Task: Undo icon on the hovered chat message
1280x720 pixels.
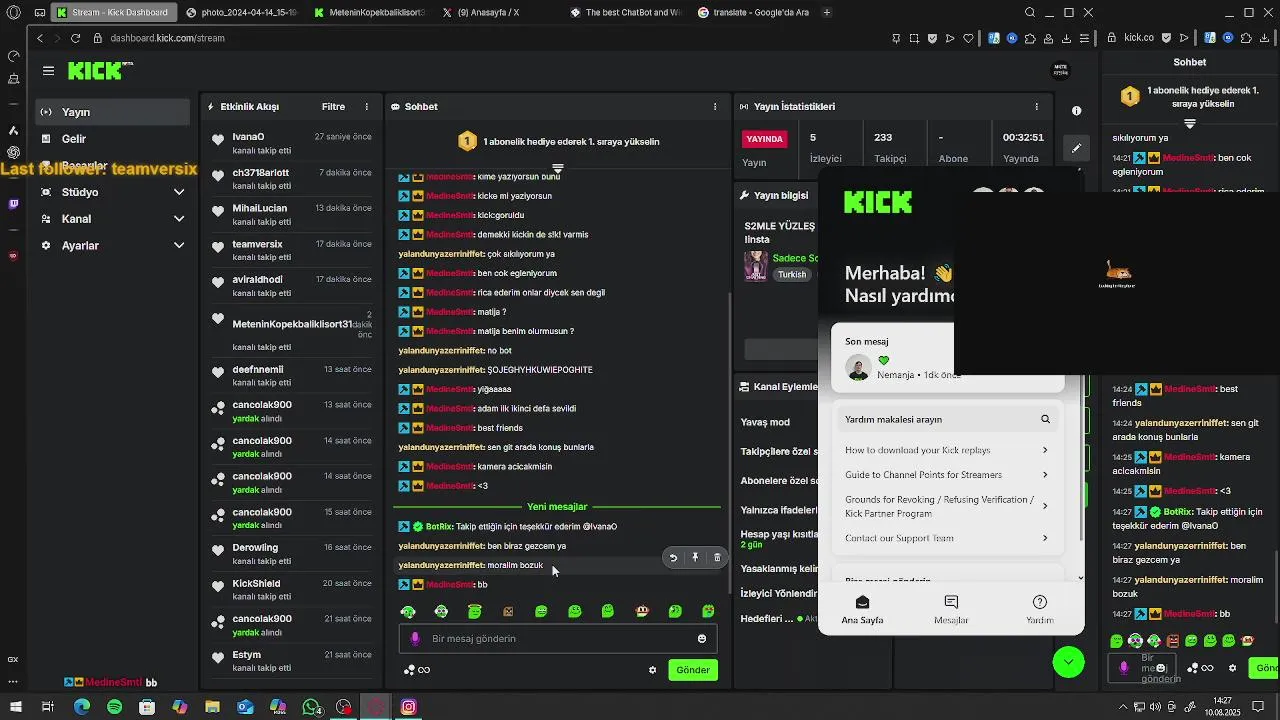Action: (673, 558)
